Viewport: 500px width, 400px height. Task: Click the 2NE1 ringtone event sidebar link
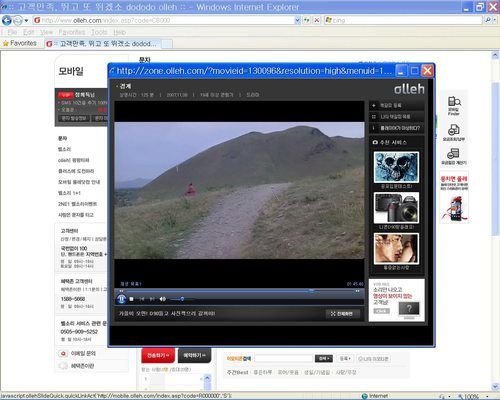coord(77,204)
